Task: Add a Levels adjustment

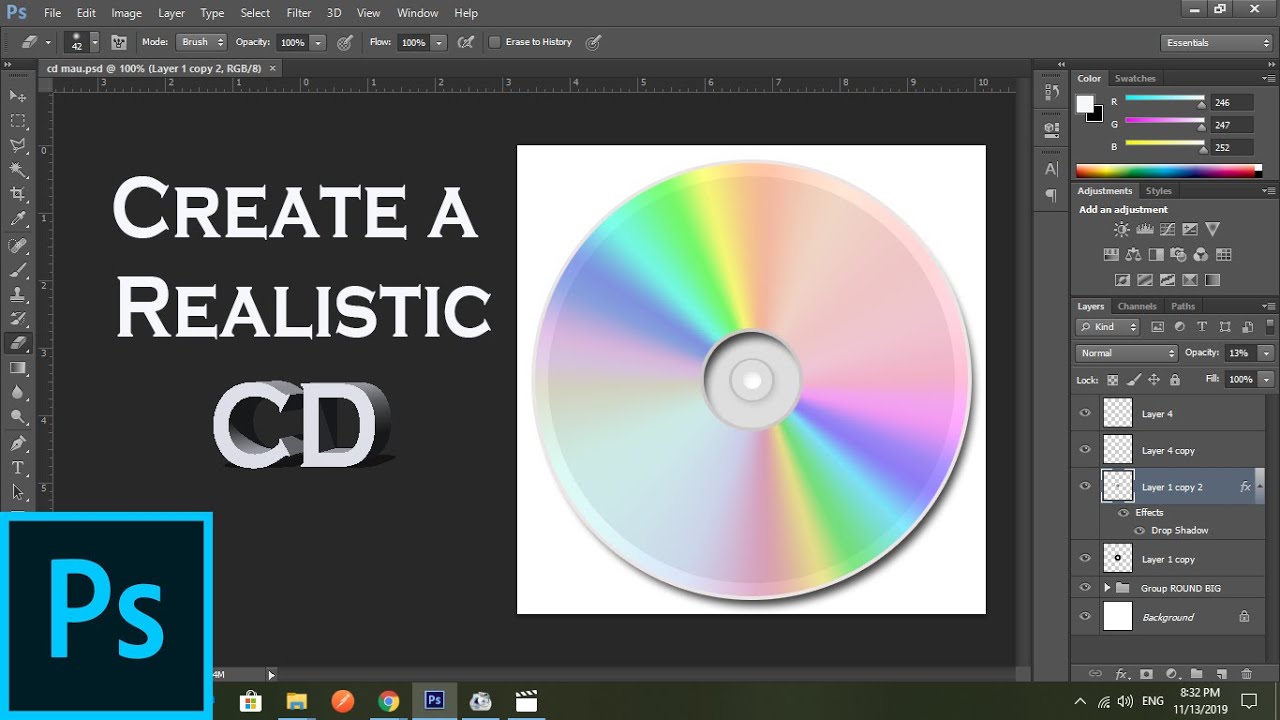Action: (1147, 230)
